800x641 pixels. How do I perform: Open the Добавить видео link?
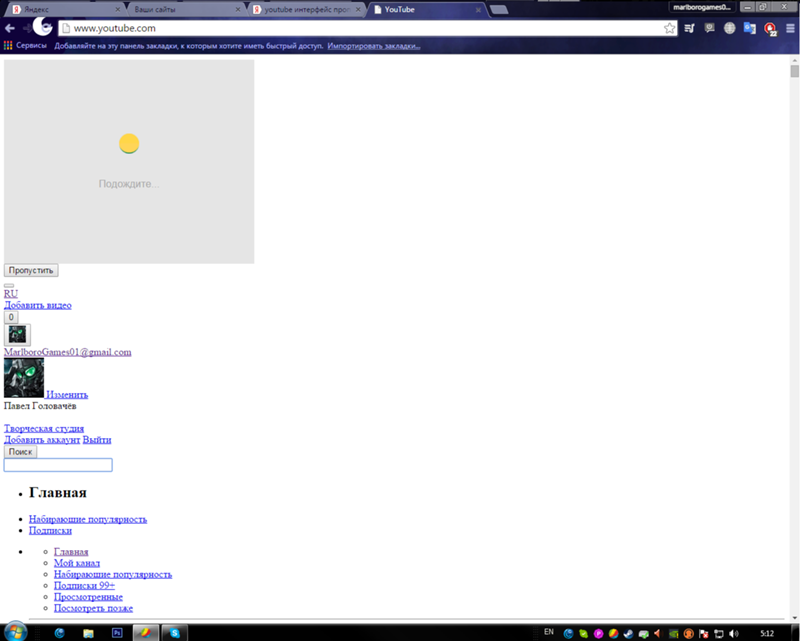[38, 305]
